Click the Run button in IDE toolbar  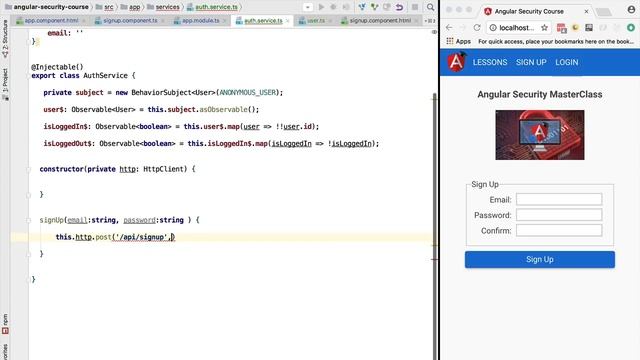point(321,7)
